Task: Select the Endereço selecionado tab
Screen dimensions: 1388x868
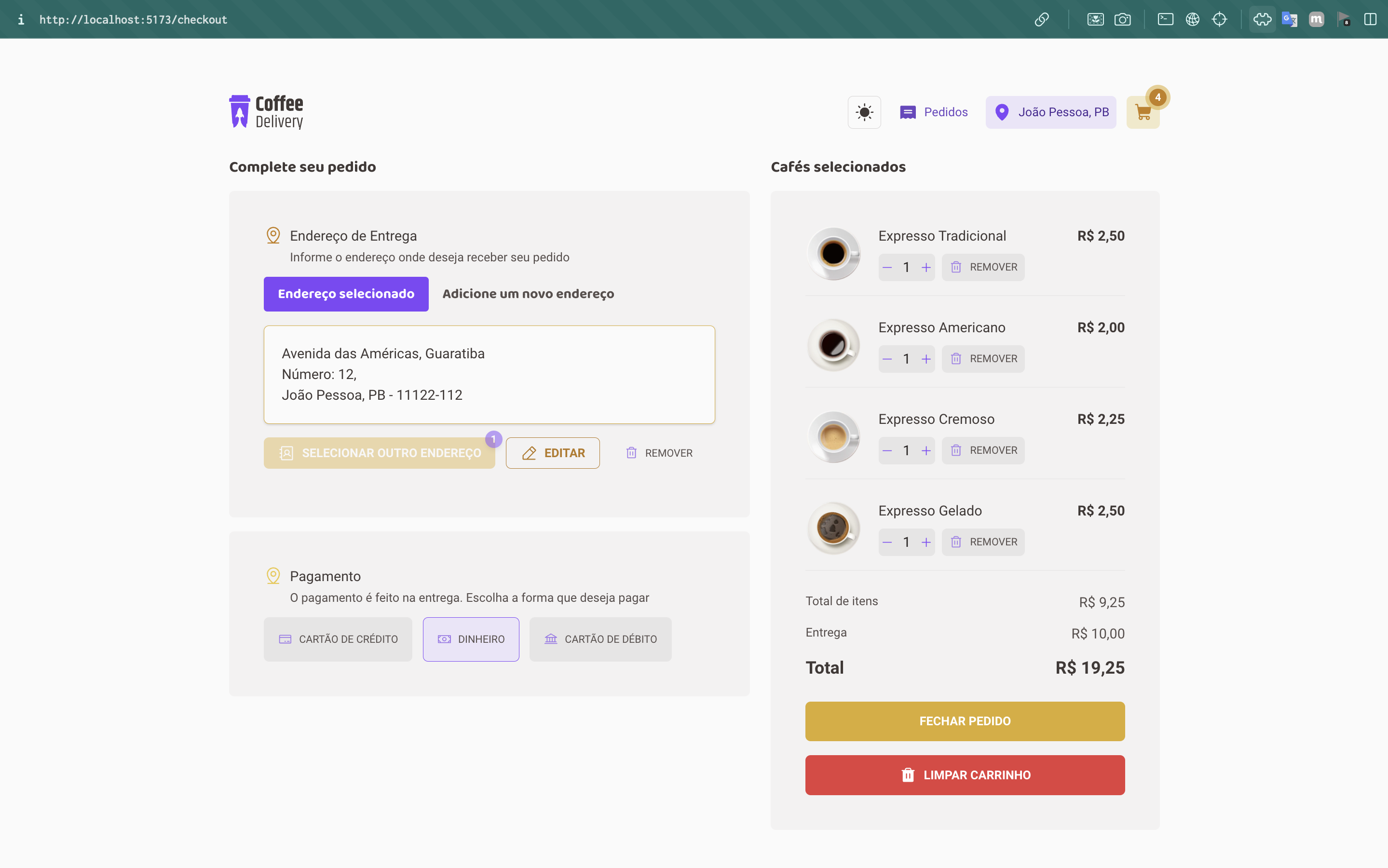Action: [346, 294]
